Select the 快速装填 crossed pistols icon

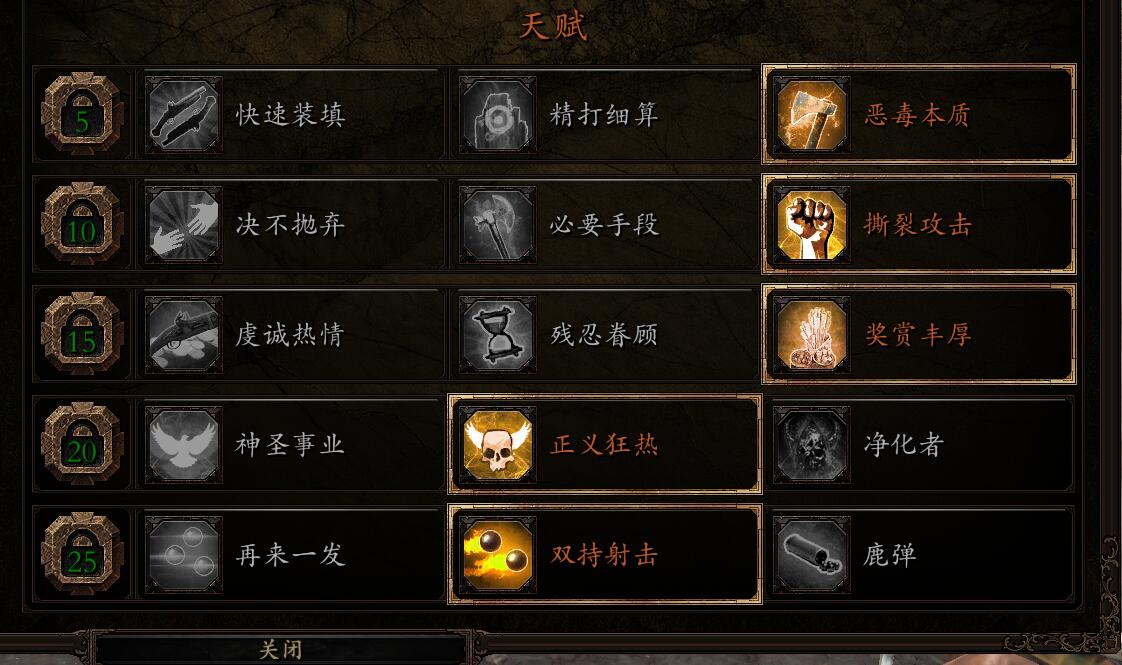point(183,114)
